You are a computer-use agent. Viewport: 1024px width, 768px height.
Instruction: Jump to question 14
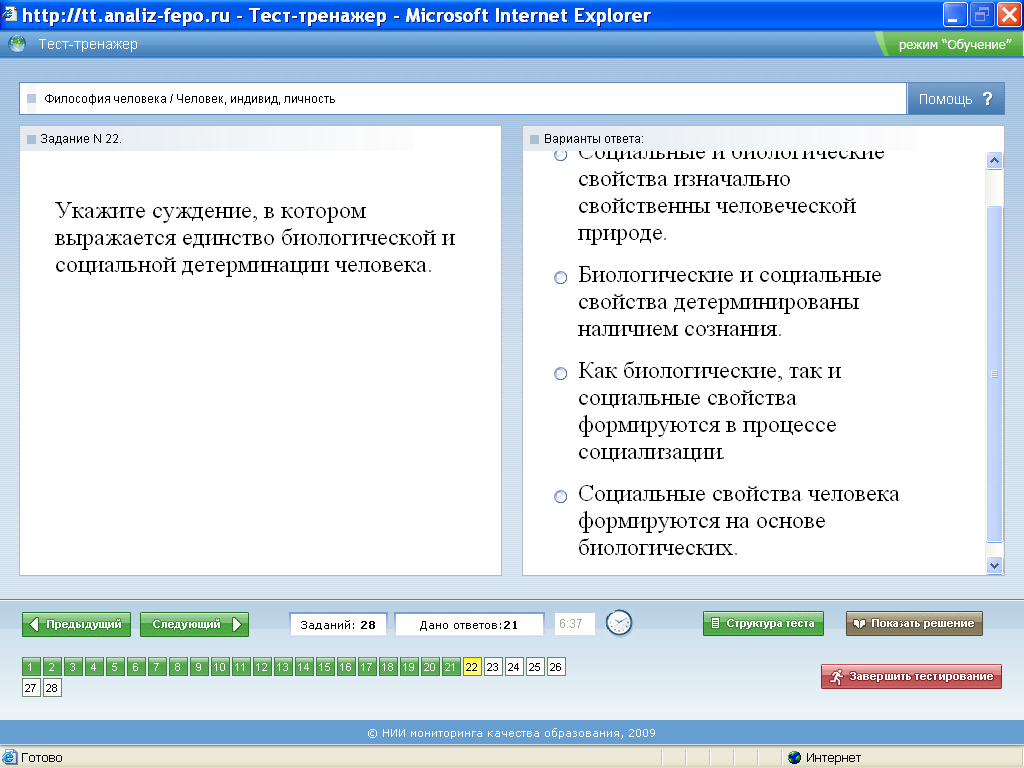304,667
